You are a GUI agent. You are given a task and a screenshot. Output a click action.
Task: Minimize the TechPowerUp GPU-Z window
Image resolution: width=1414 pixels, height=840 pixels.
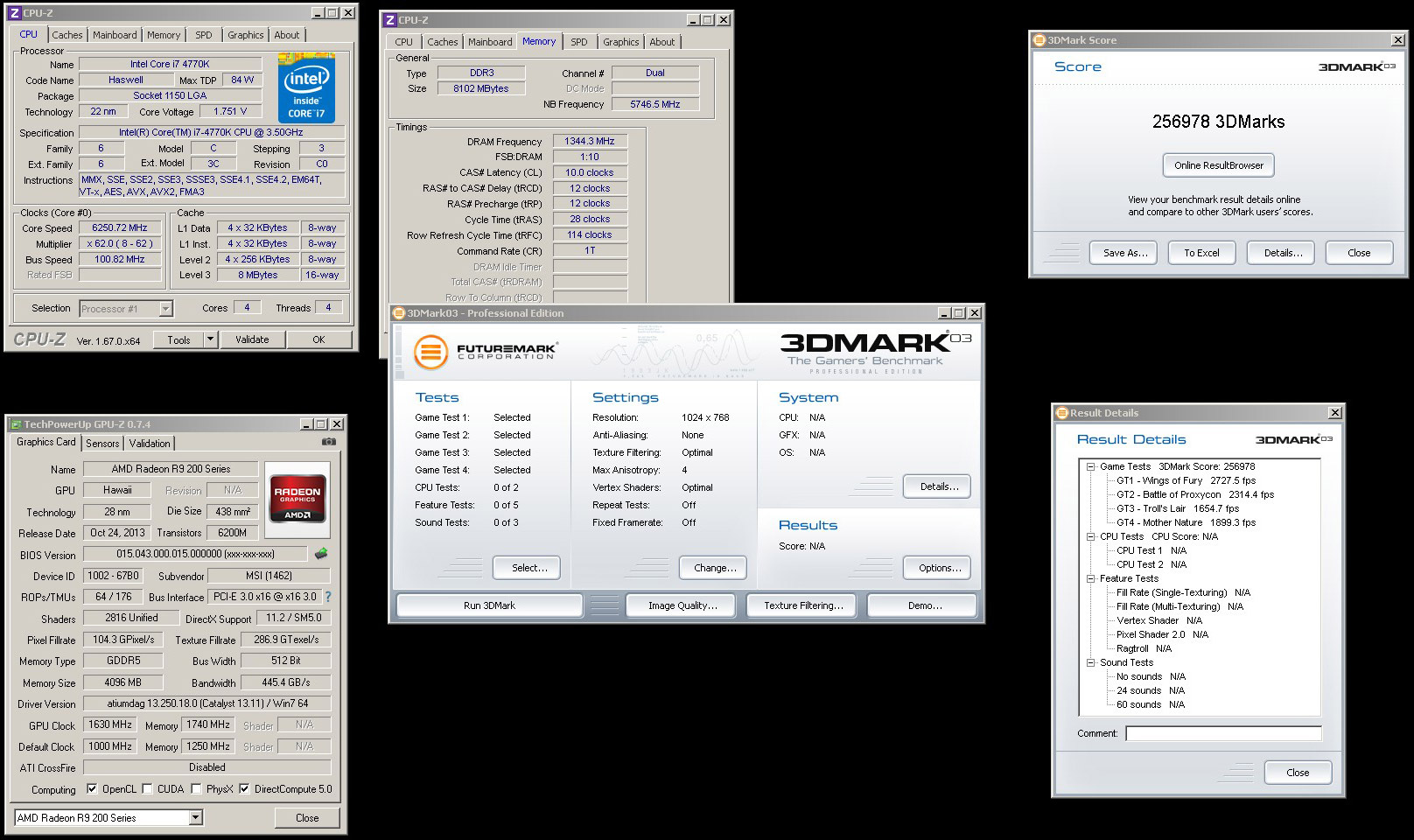(x=306, y=424)
